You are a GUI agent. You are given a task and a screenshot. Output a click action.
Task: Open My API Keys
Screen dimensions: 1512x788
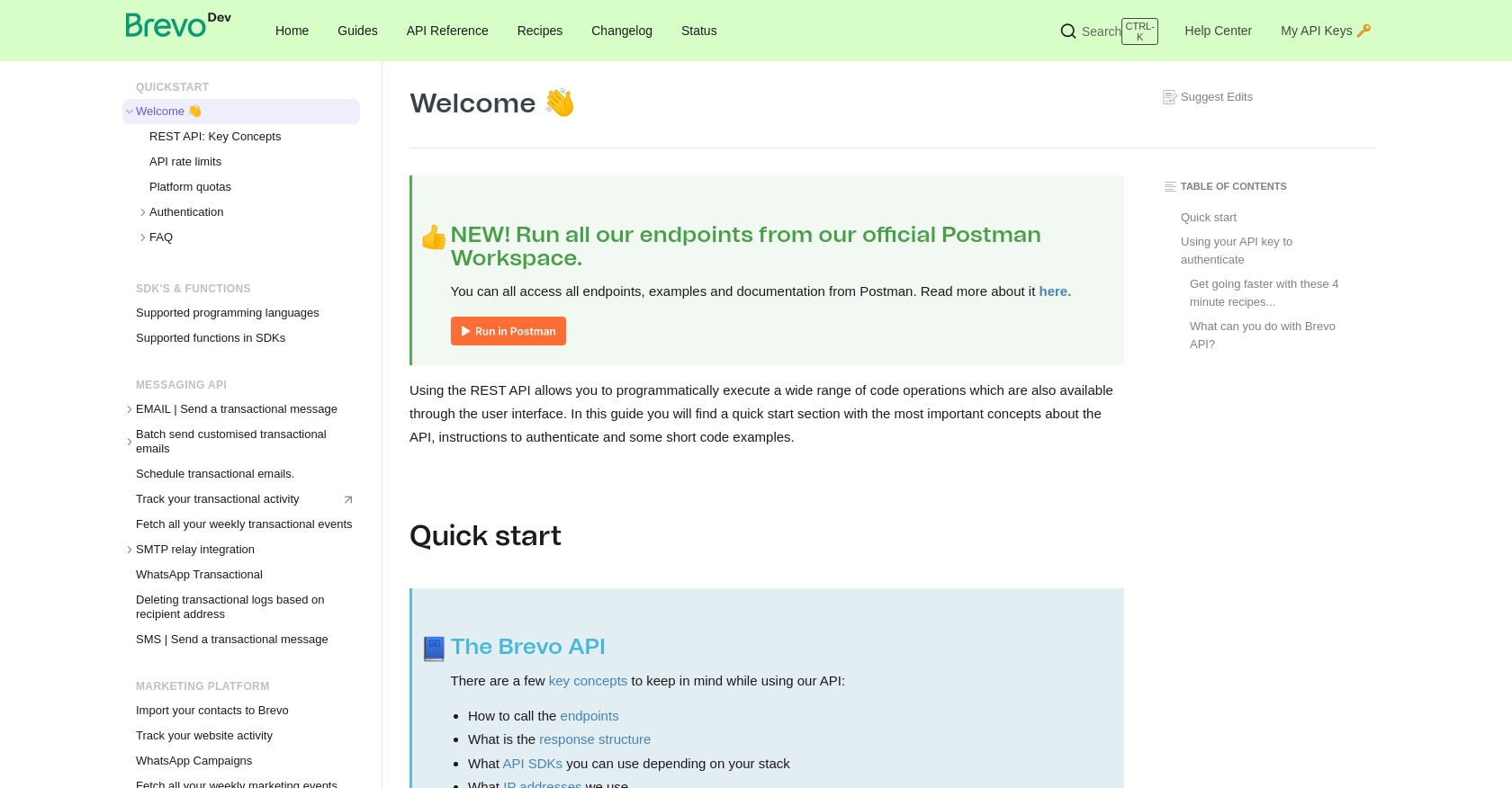(x=1325, y=31)
